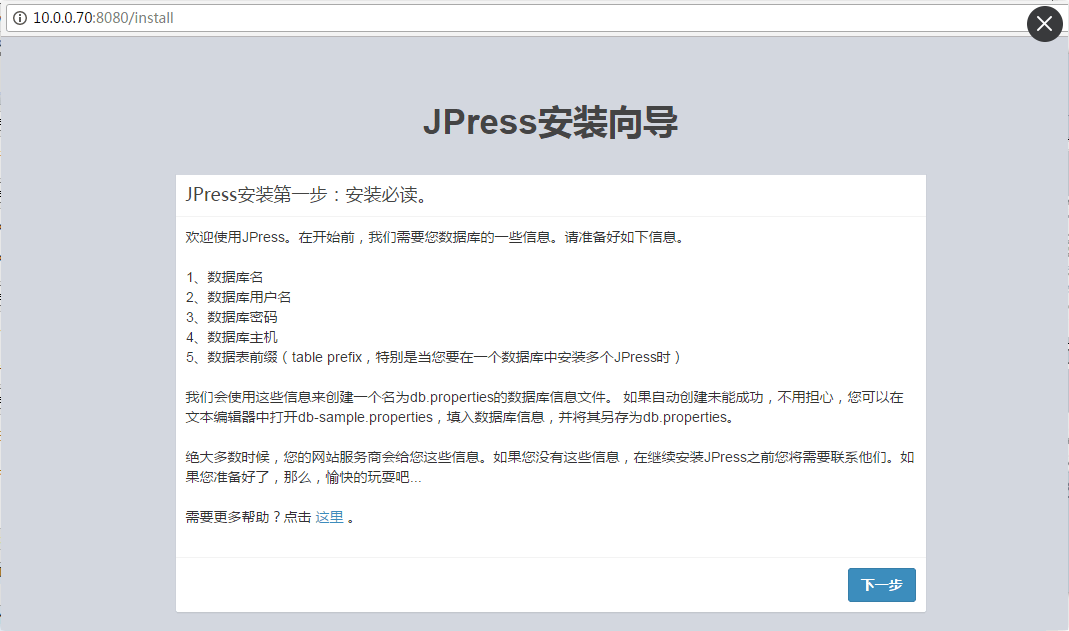Click the list item 2、数据库用户名

pyautogui.click(x=239, y=297)
